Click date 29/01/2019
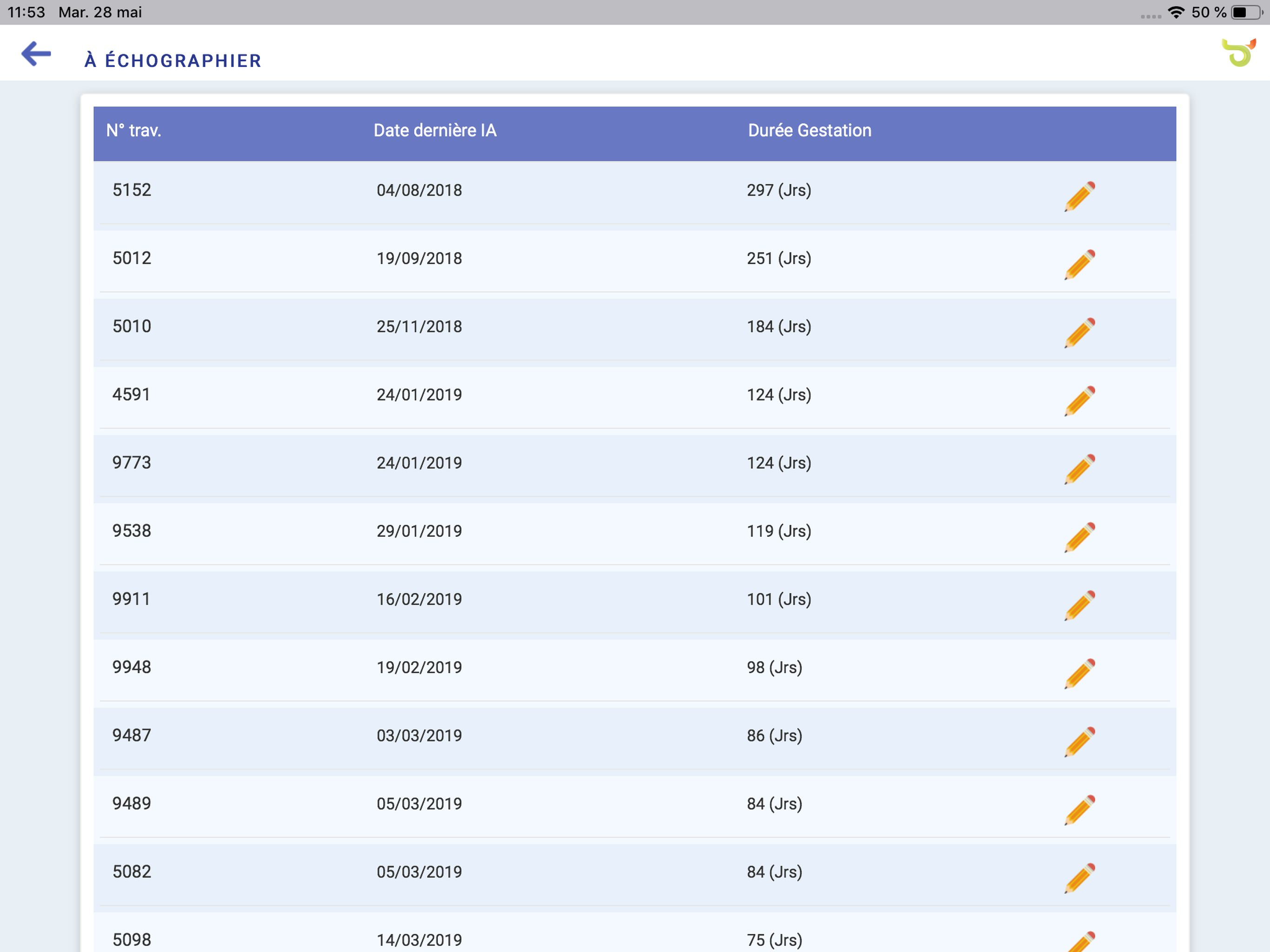This screenshot has width=1270, height=952. point(419,531)
